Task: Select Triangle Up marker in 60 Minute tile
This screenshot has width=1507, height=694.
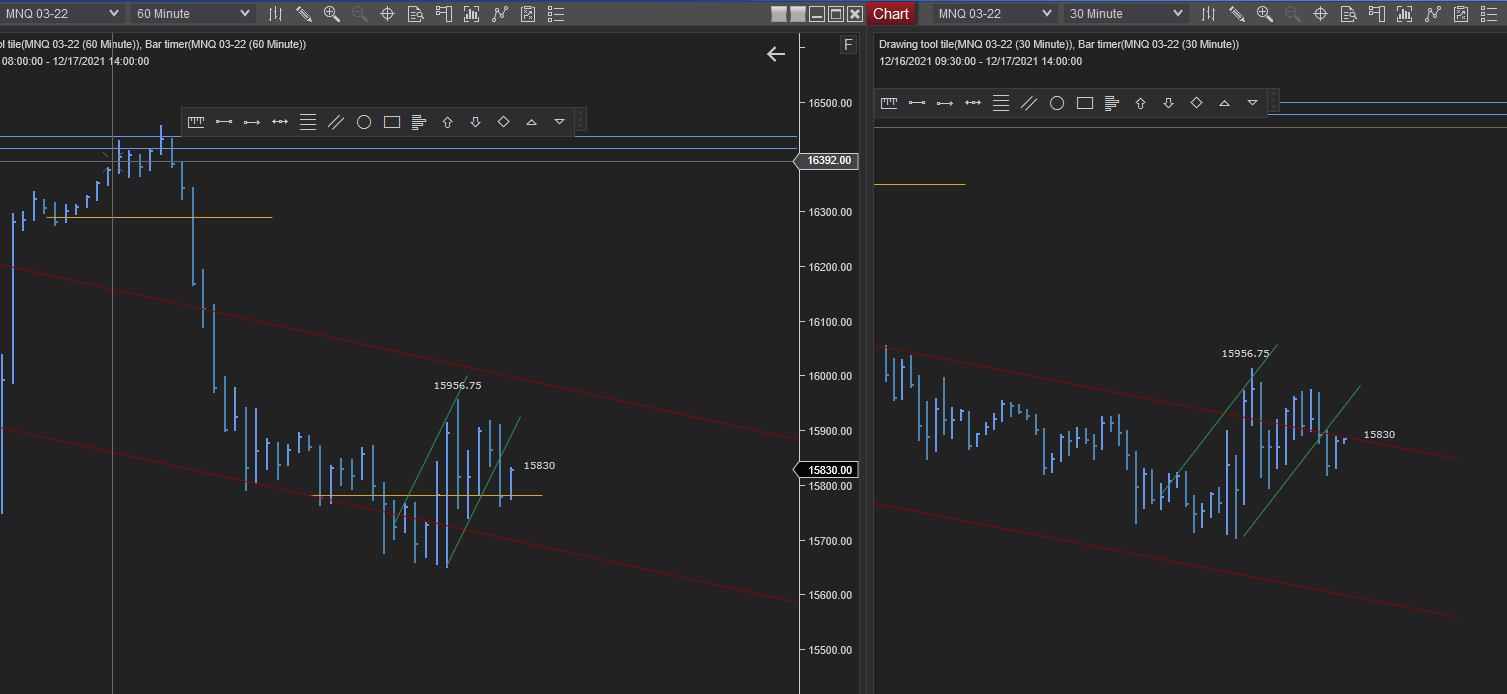Action: click(x=531, y=122)
